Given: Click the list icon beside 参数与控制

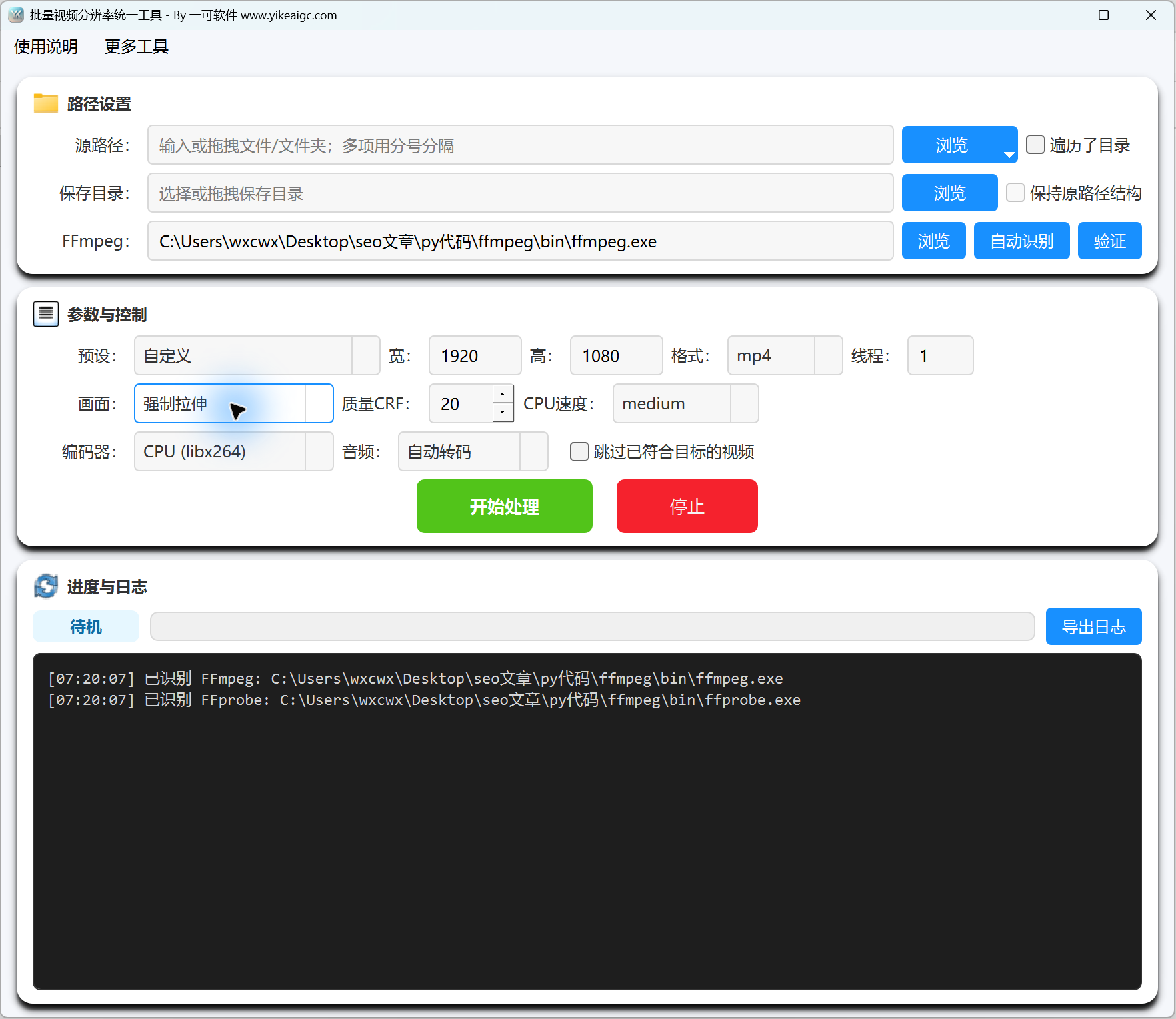Looking at the screenshot, I should tap(46, 314).
